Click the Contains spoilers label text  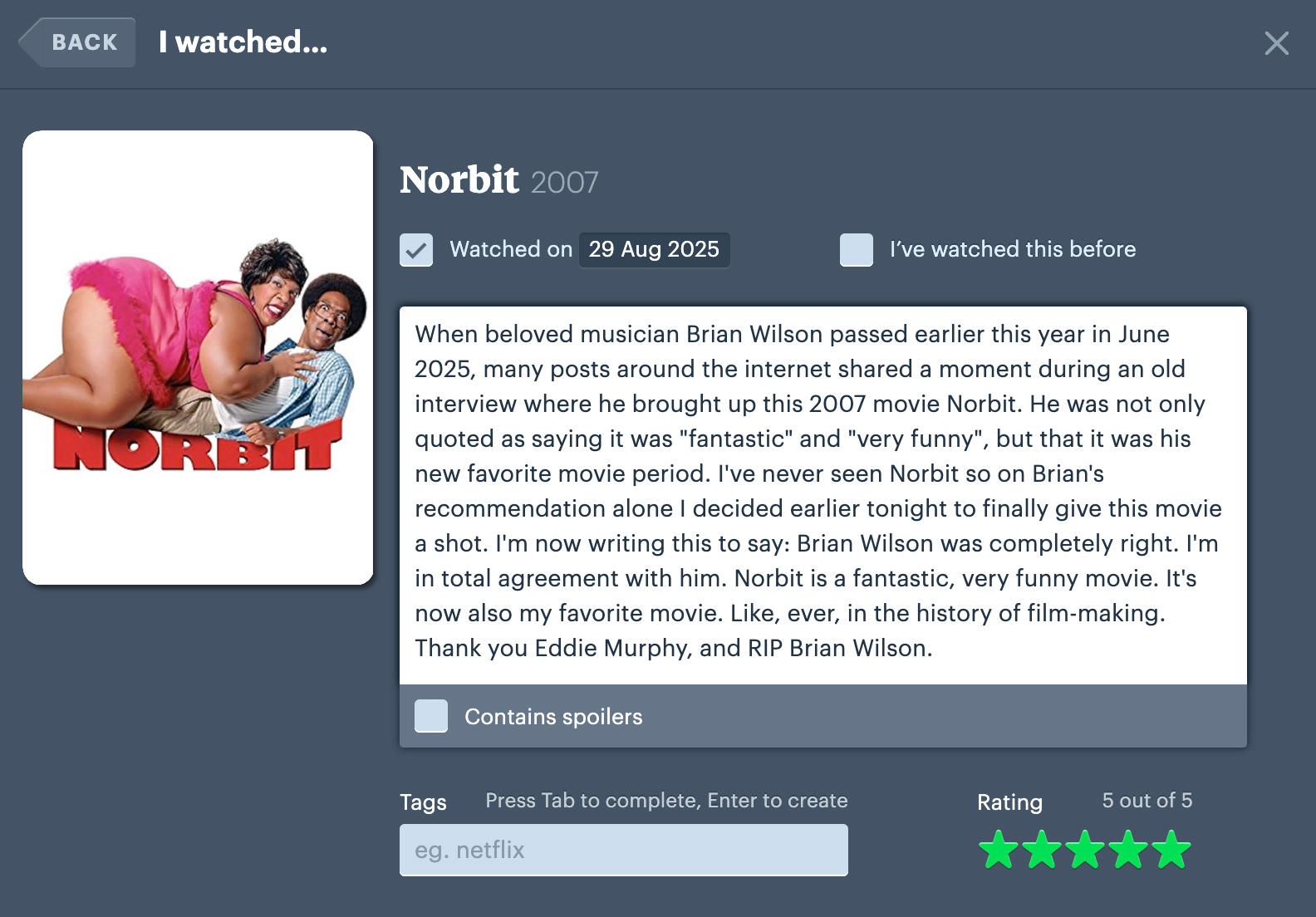pyautogui.click(x=553, y=717)
